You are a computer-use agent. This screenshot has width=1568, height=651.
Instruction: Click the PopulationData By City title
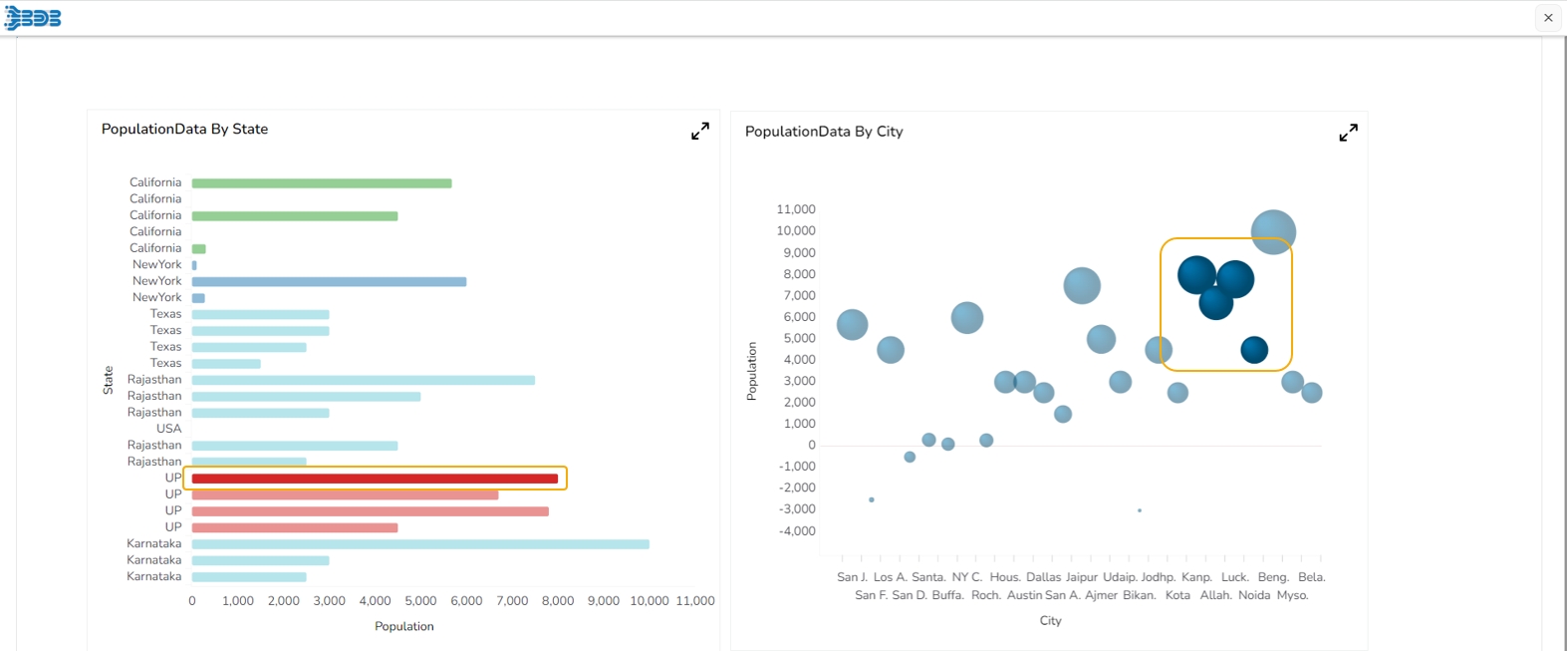coord(824,132)
